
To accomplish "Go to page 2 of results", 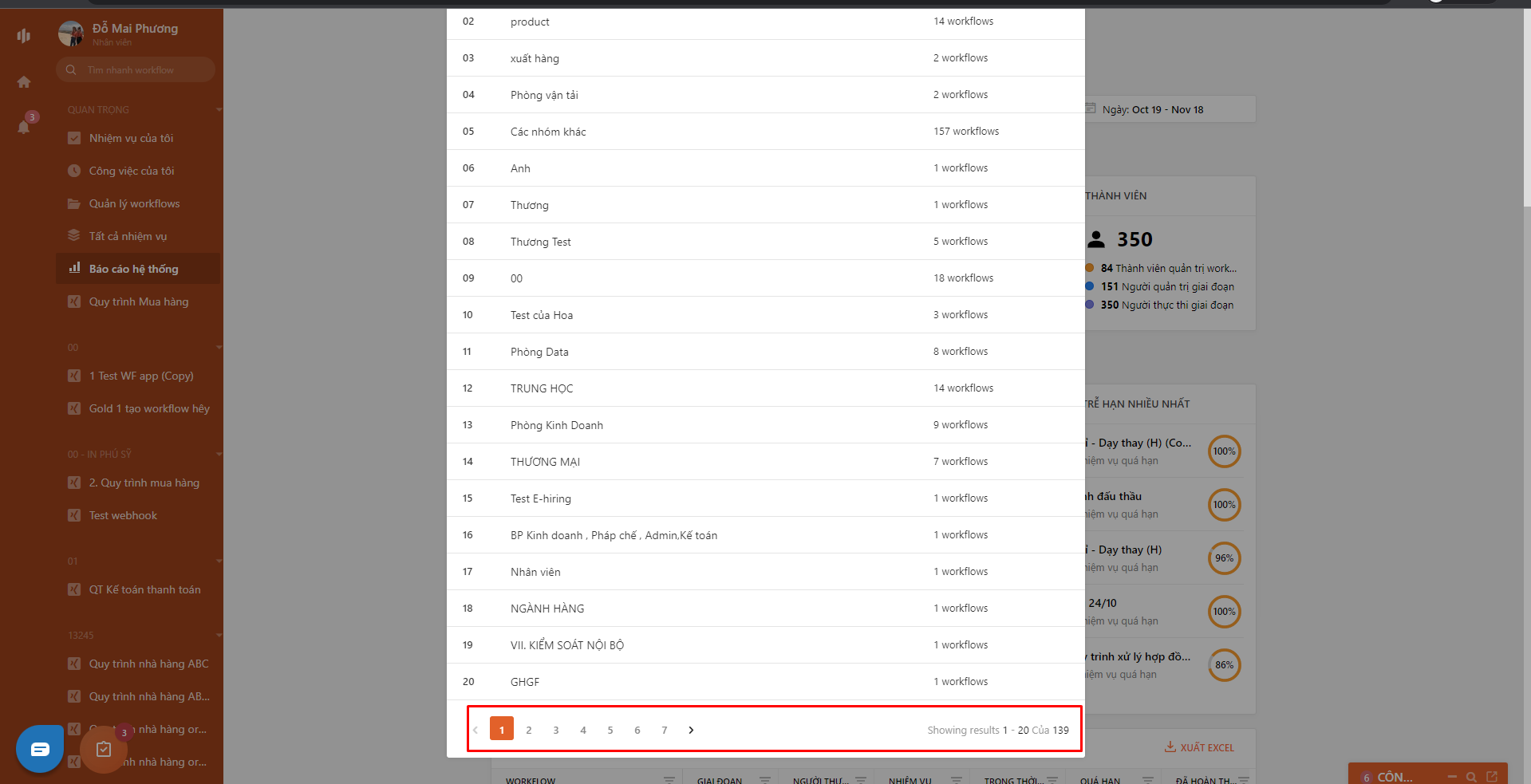I will (x=529, y=730).
